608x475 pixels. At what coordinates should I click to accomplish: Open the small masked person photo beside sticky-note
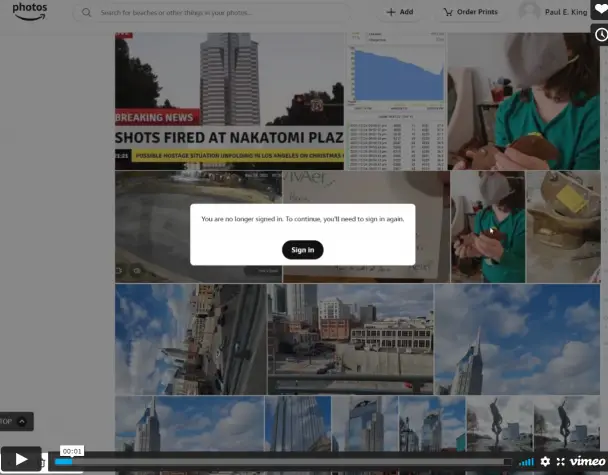[x=488, y=227]
